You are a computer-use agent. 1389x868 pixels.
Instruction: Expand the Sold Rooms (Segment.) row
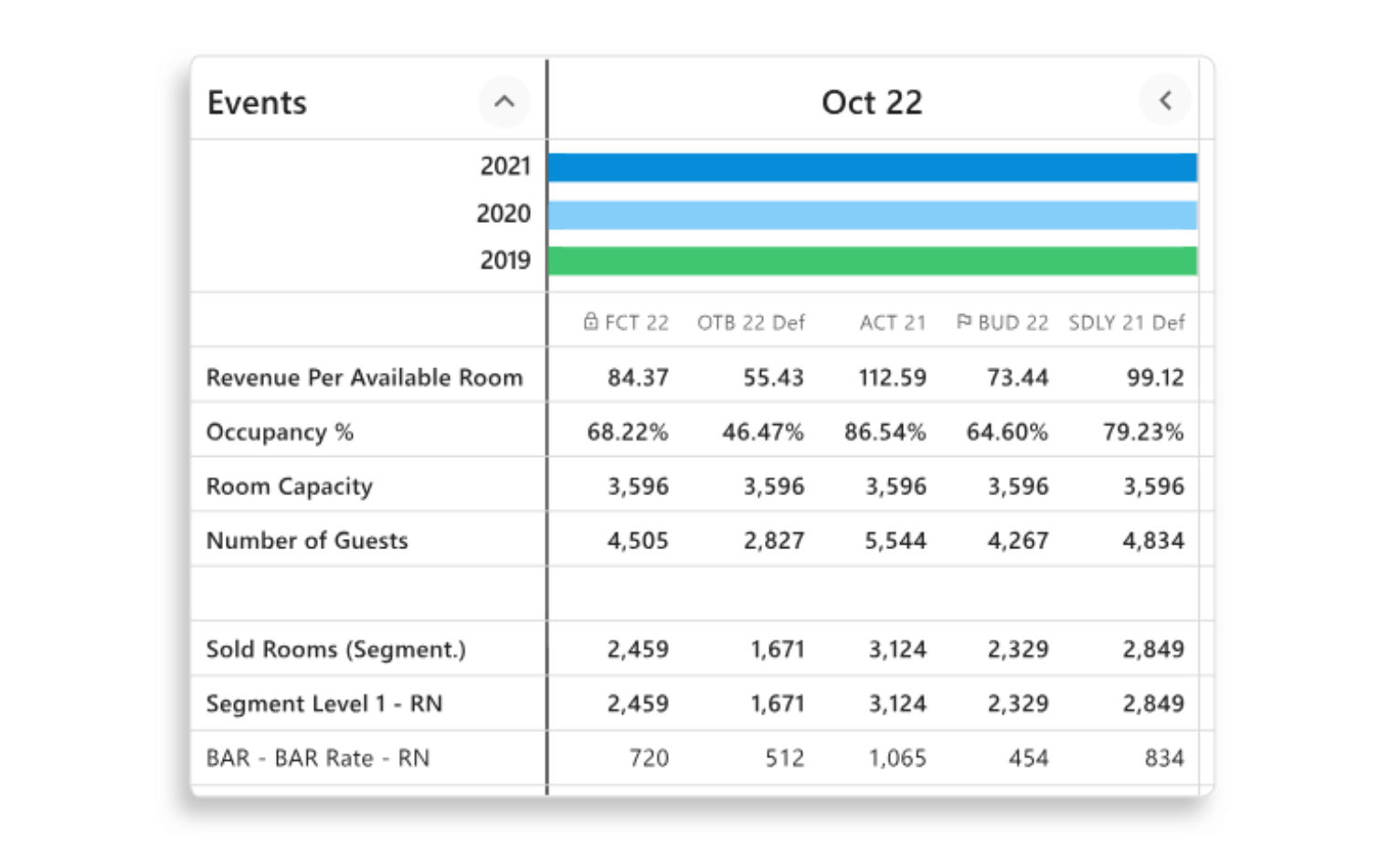coord(335,649)
